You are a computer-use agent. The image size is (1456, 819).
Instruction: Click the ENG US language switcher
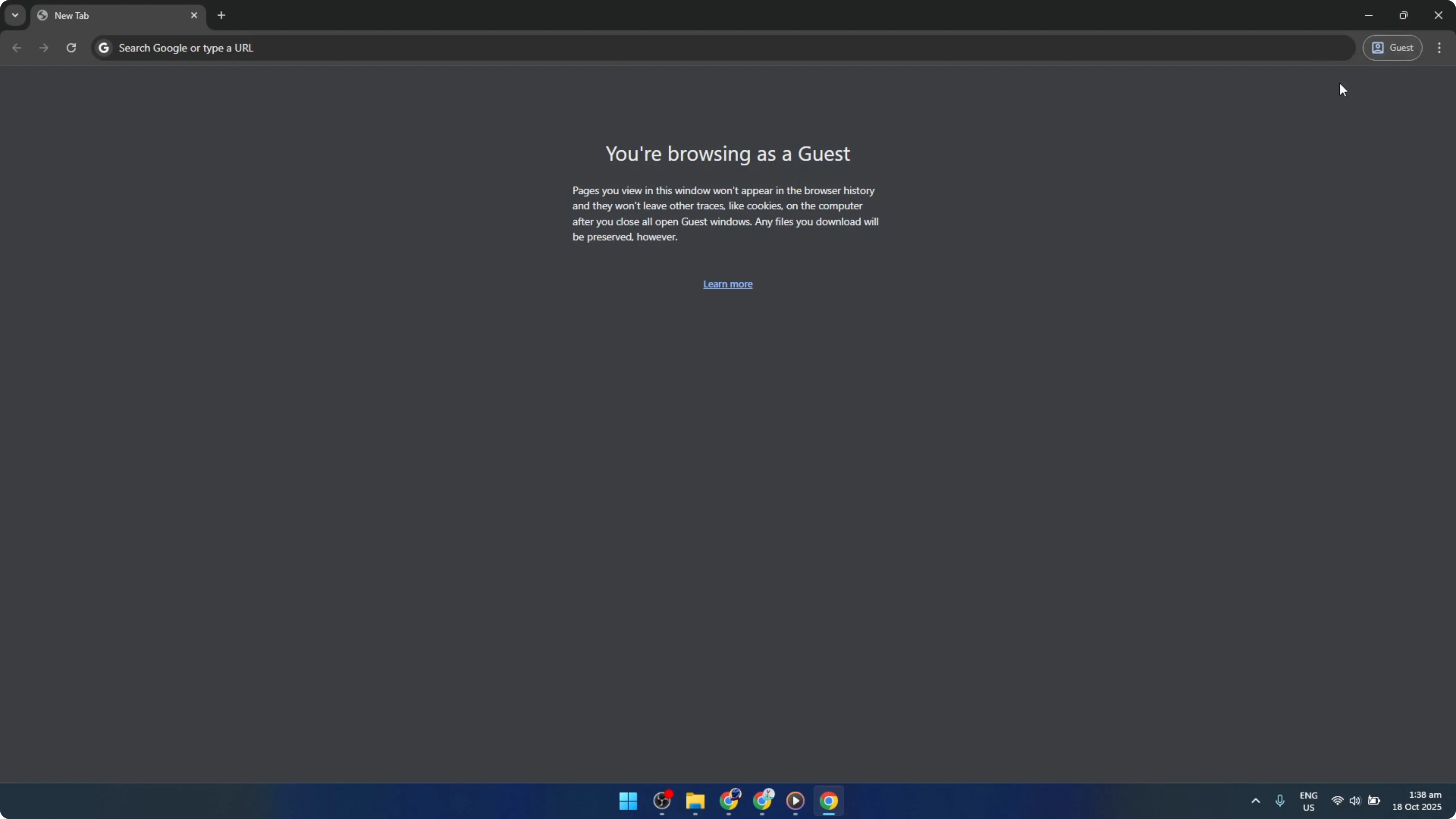pos(1309,801)
